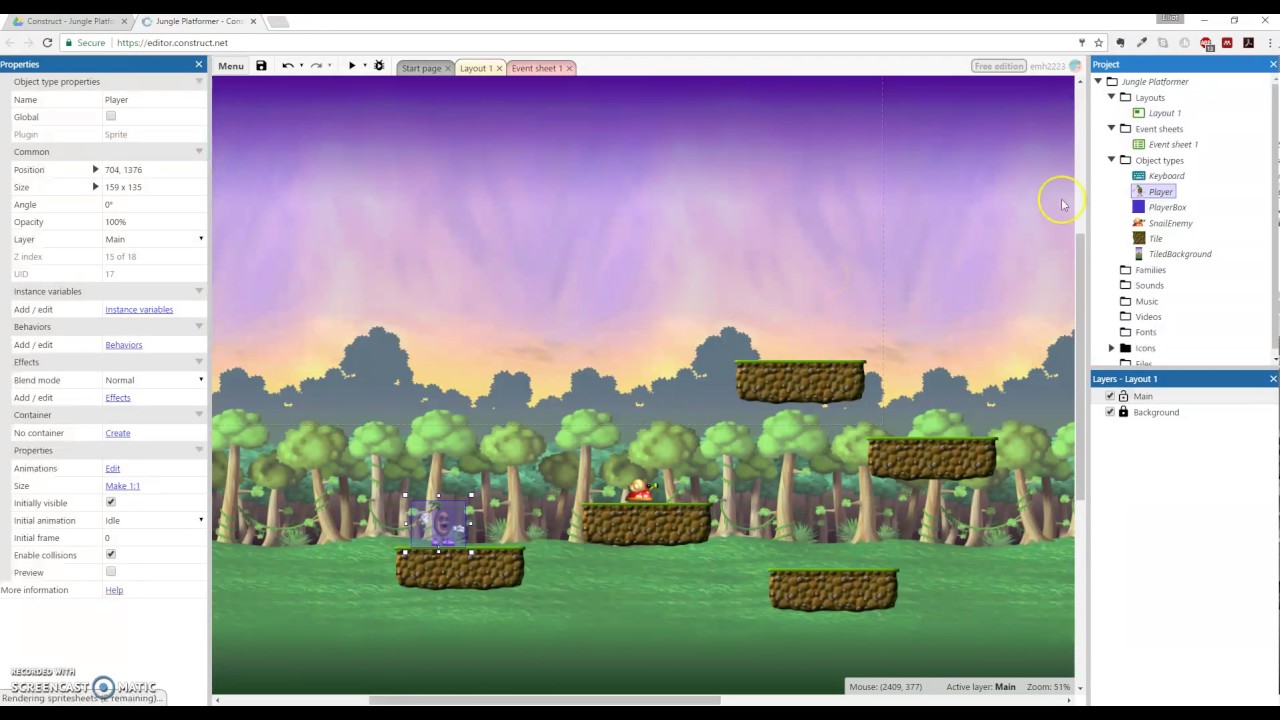Open the Layer dropdown showing Main
The height and width of the screenshot is (720, 1280).
pos(154,239)
